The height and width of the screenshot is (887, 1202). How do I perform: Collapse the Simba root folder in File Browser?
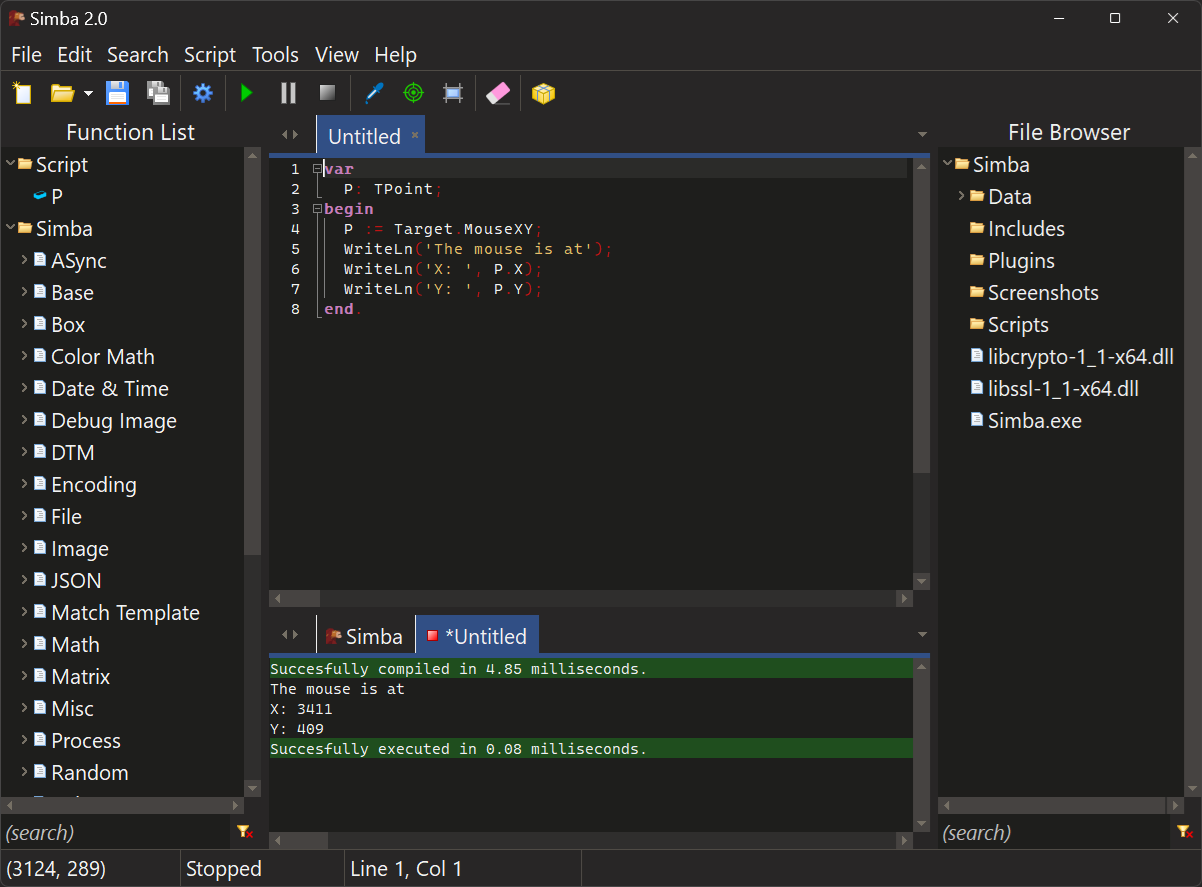[947, 164]
